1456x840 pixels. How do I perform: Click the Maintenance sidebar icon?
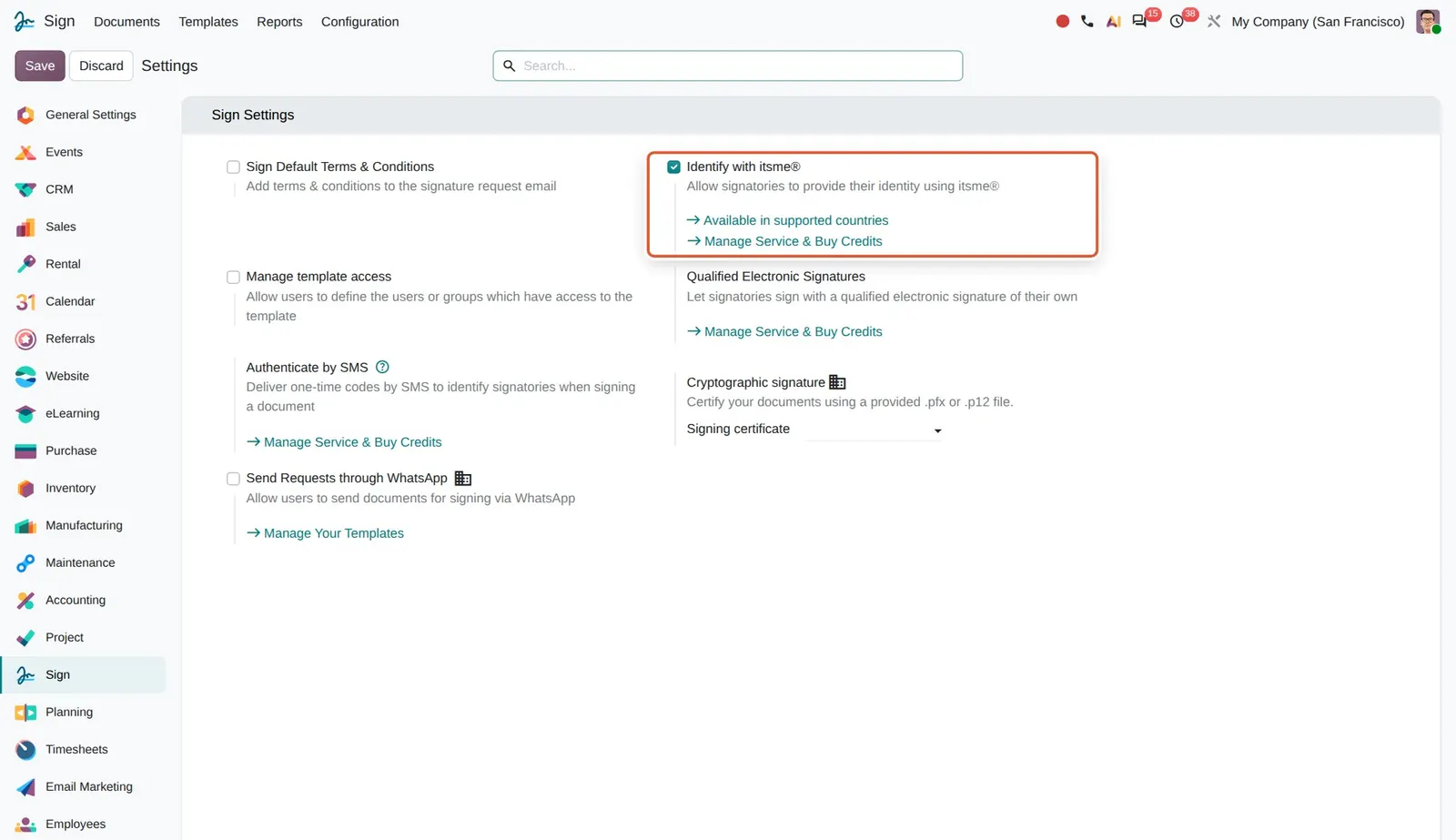point(25,562)
